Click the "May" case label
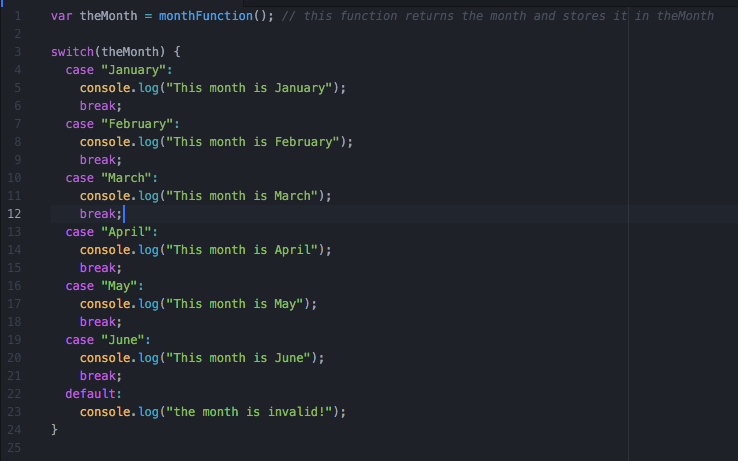738x461 pixels. [x=119, y=286]
